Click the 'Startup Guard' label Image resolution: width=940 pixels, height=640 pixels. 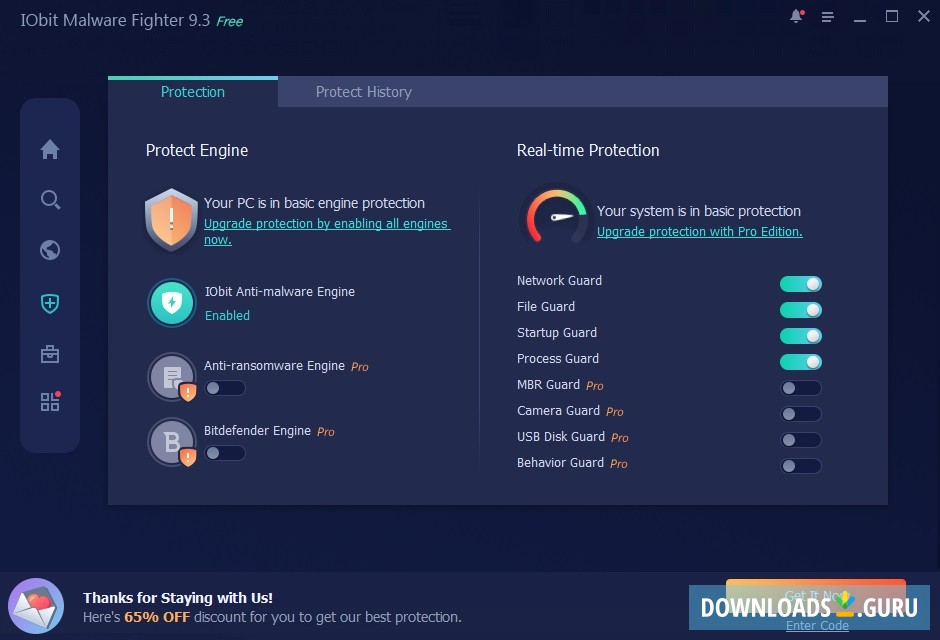[x=557, y=333]
